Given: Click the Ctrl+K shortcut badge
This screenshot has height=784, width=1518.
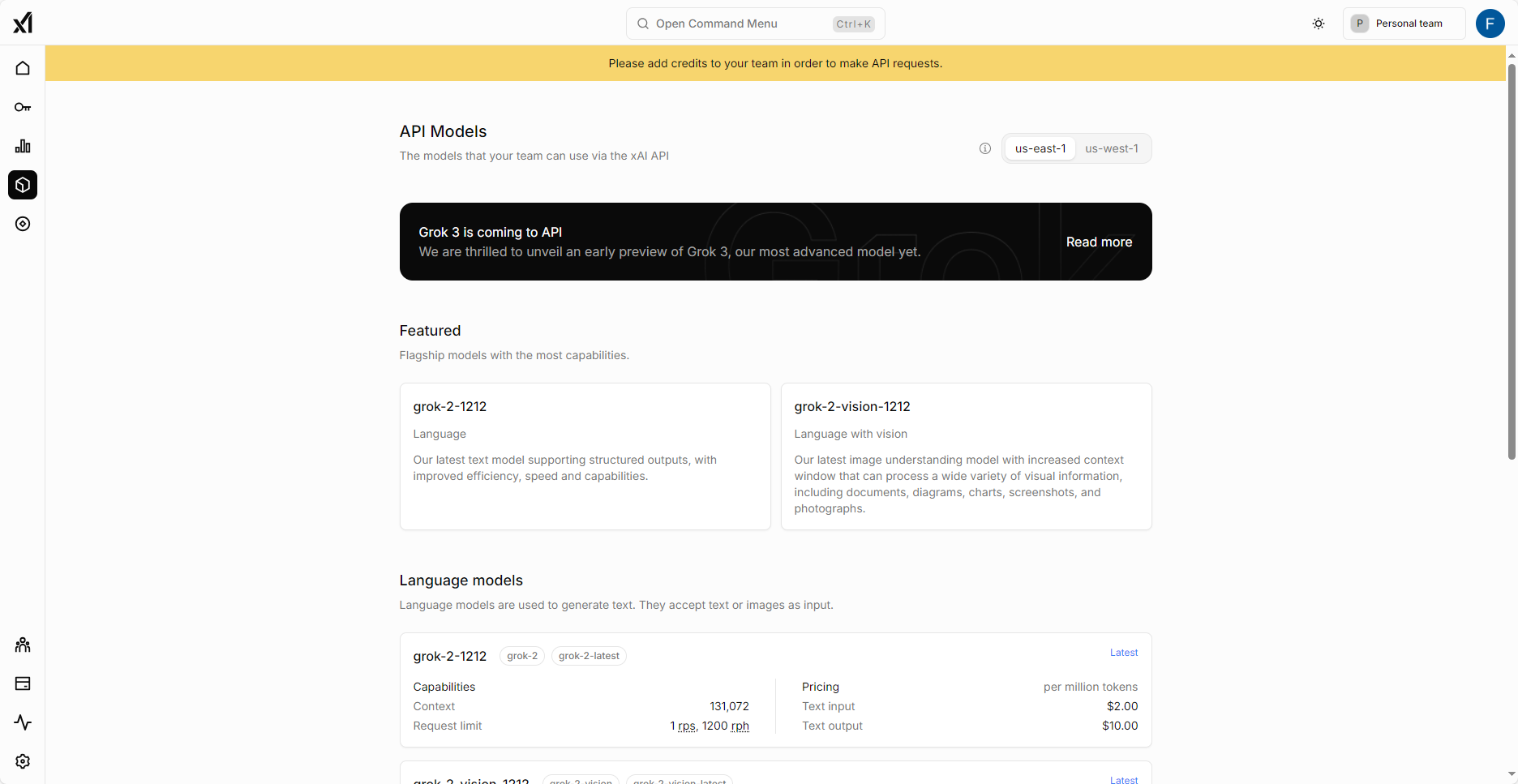Looking at the screenshot, I should click(x=854, y=24).
